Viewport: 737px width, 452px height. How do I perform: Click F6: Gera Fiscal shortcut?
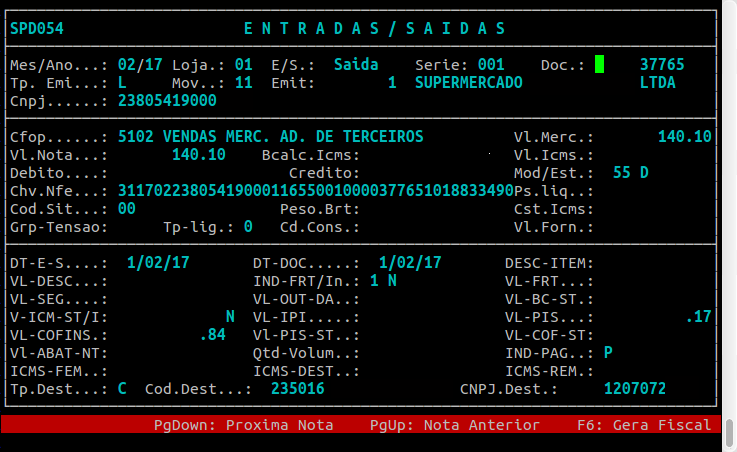tap(644, 425)
